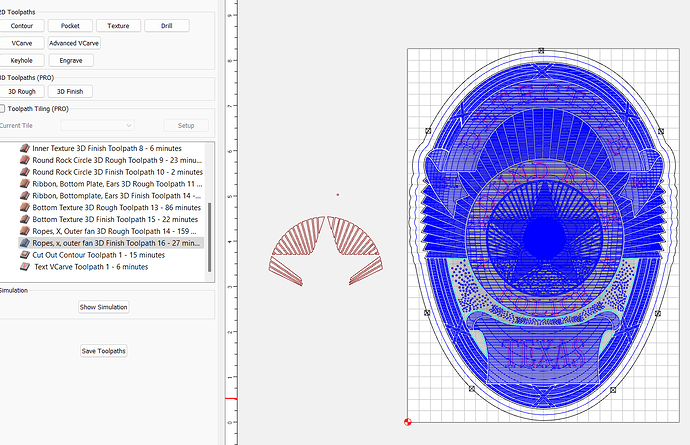The image size is (690, 445).
Task: Click the Save Toolpaths button
Action: click(104, 351)
